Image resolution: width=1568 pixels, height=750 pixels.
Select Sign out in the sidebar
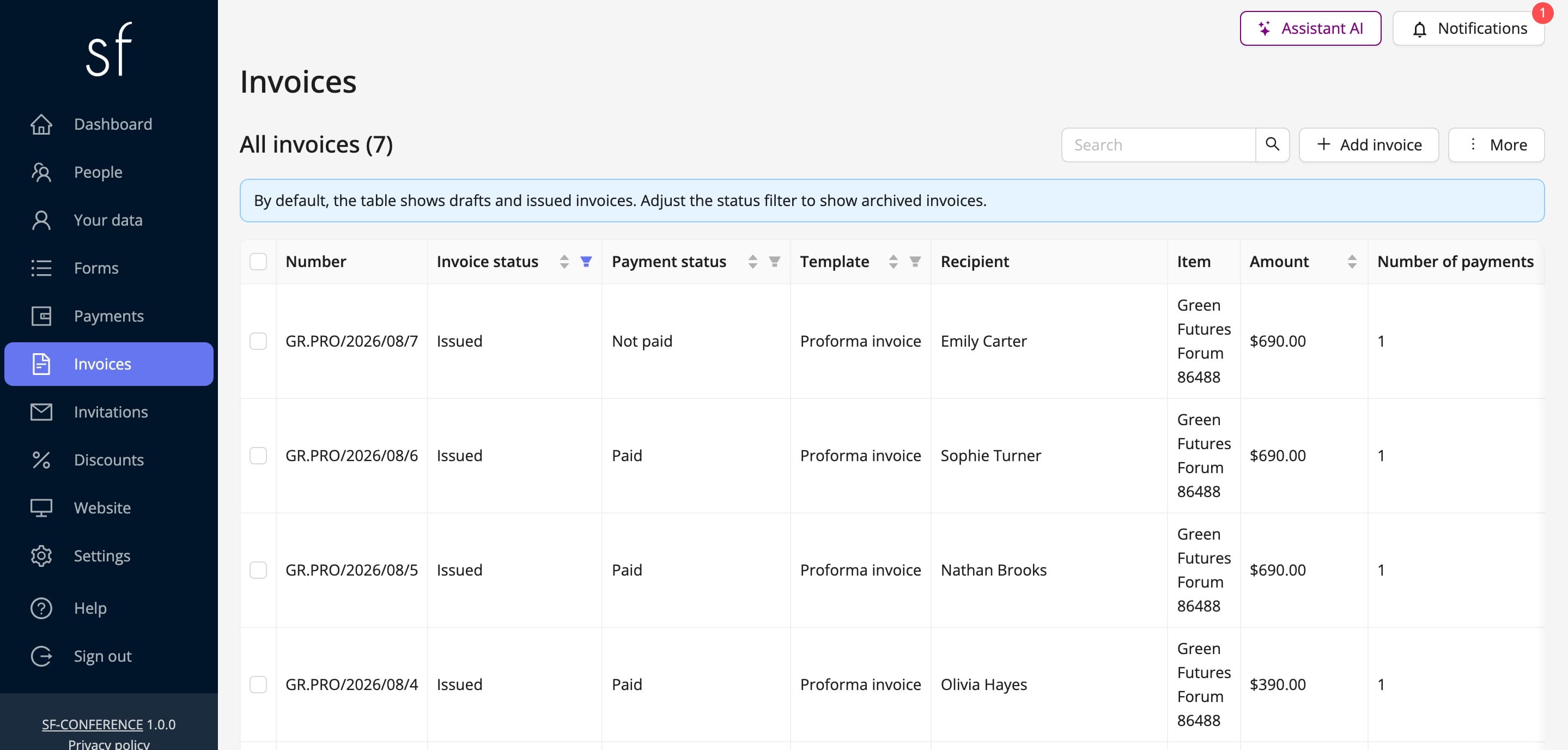coord(109,656)
